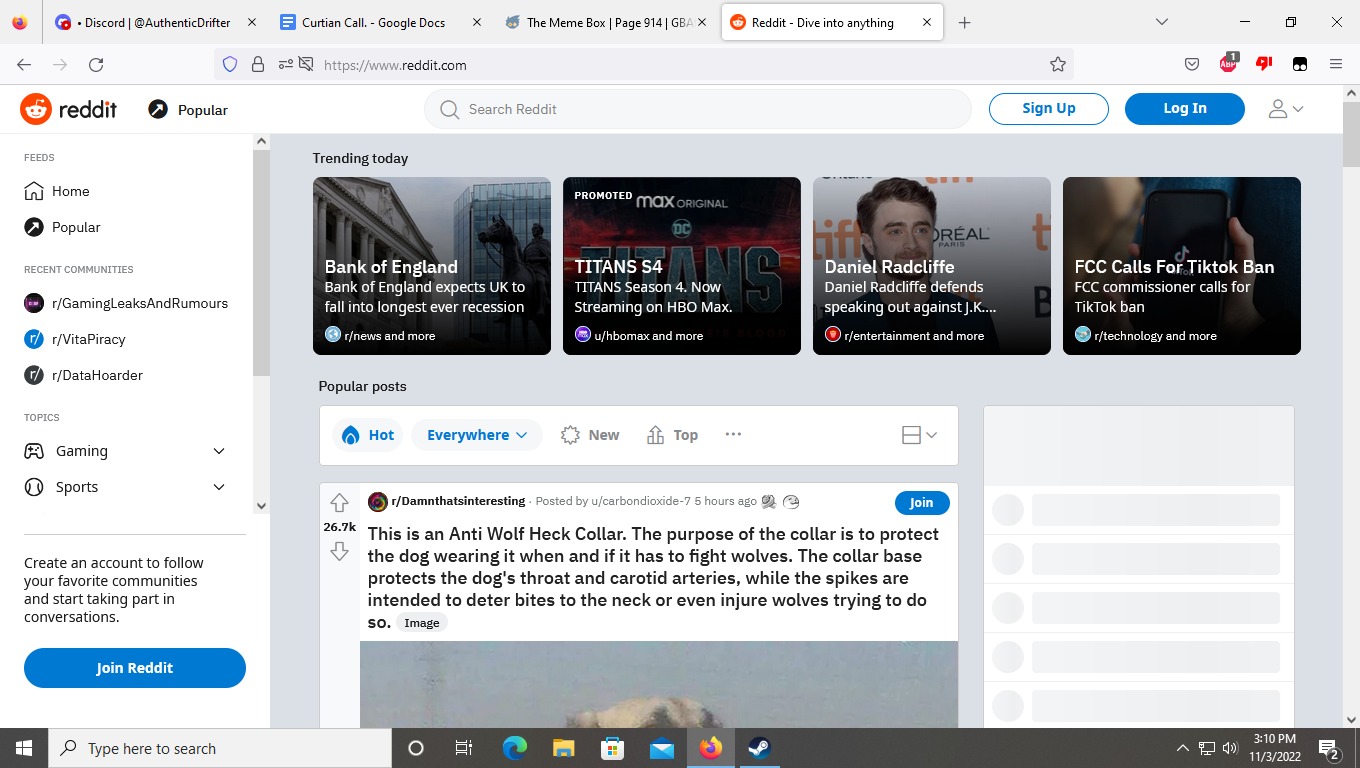Click the page vertical scrollbar thumb
The height and width of the screenshot is (768, 1360).
1351,133
